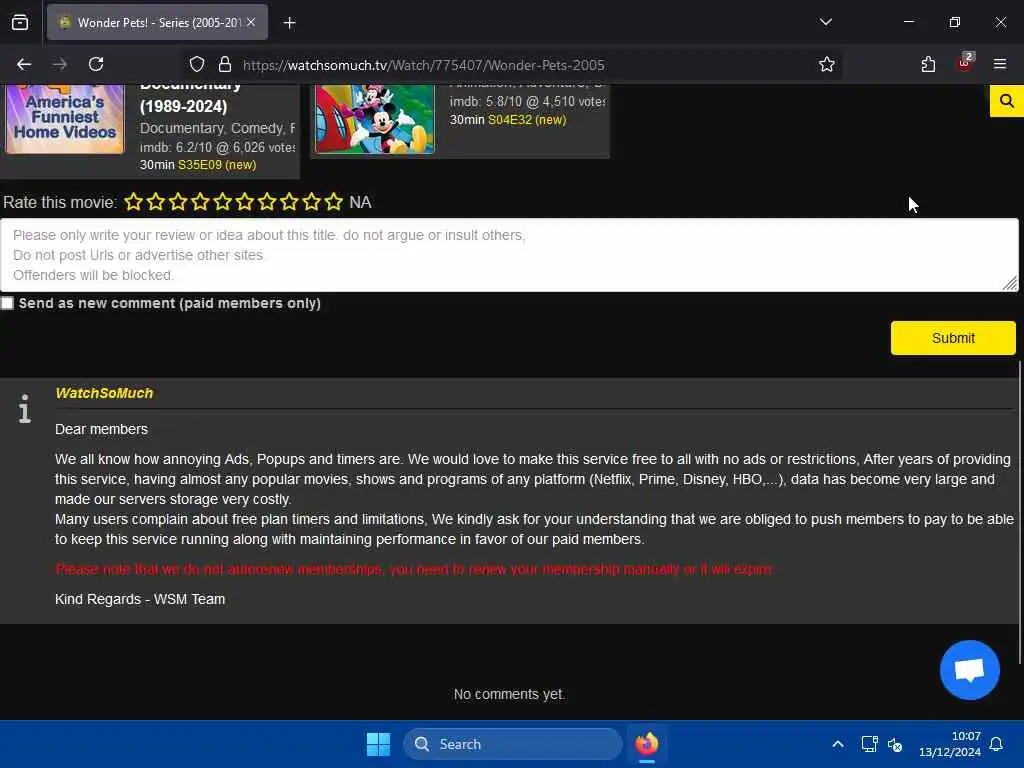Rate movie ten stars
This screenshot has height=768, width=1024.
(333, 202)
